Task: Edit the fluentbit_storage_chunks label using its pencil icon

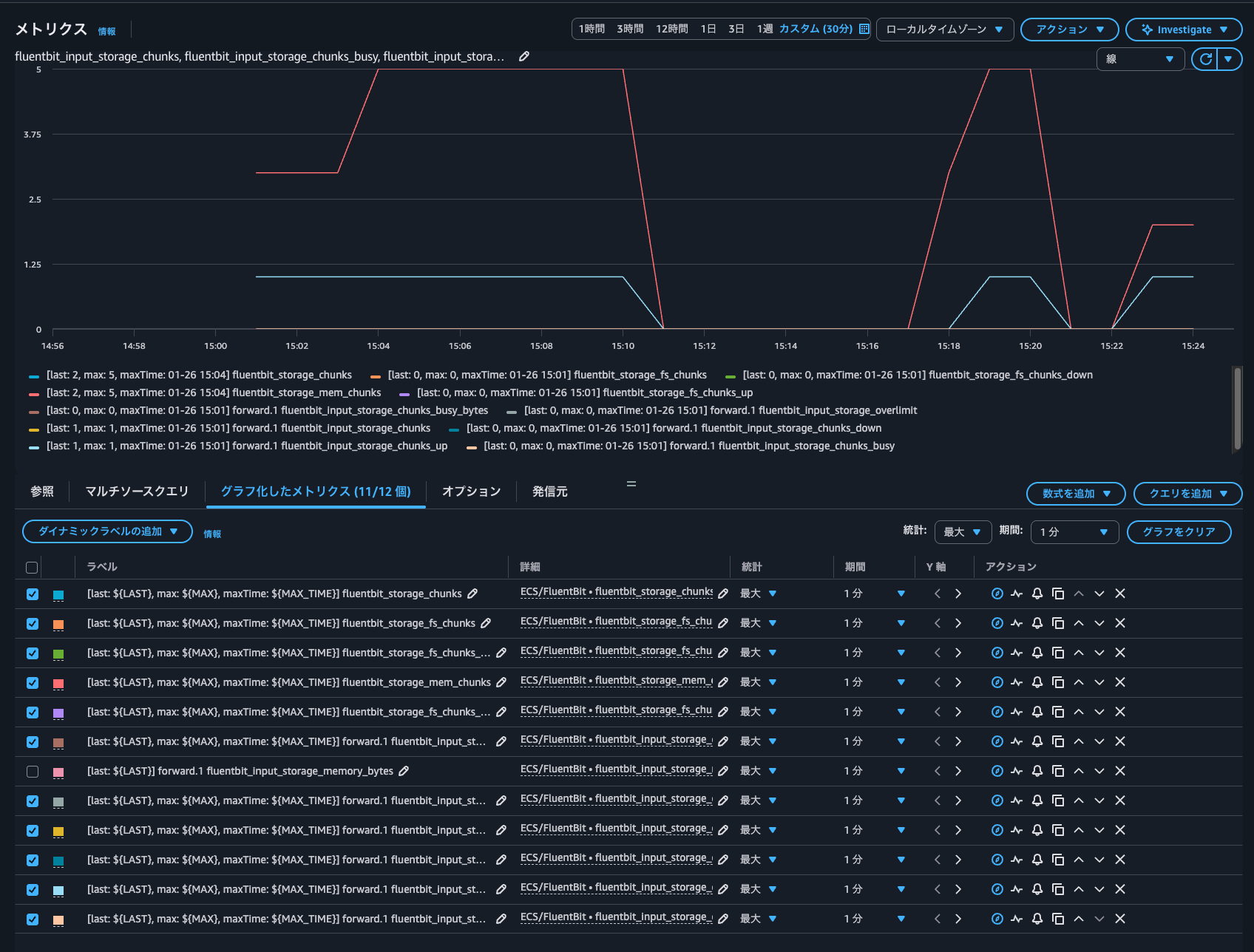Action: tap(472, 594)
